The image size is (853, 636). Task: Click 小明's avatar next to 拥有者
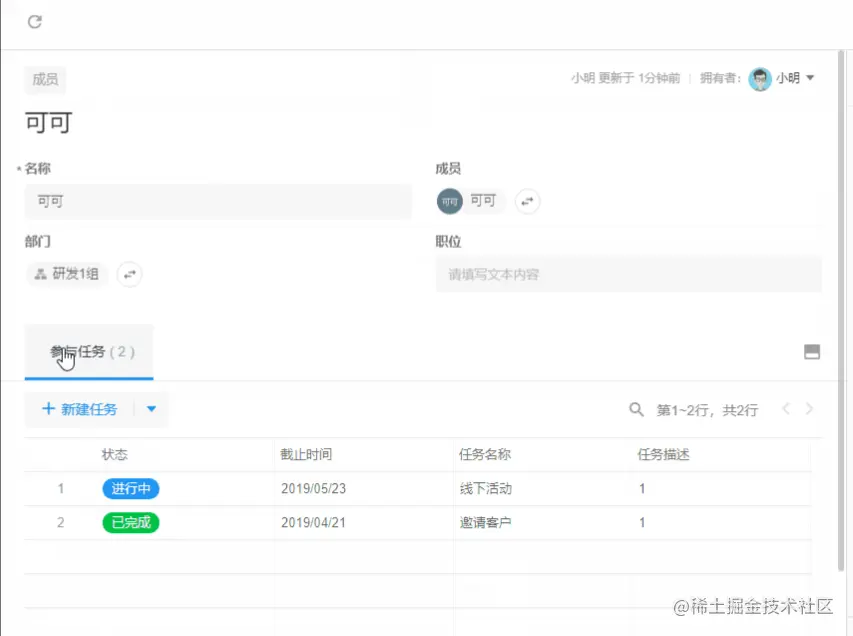(x=759, y=79)
